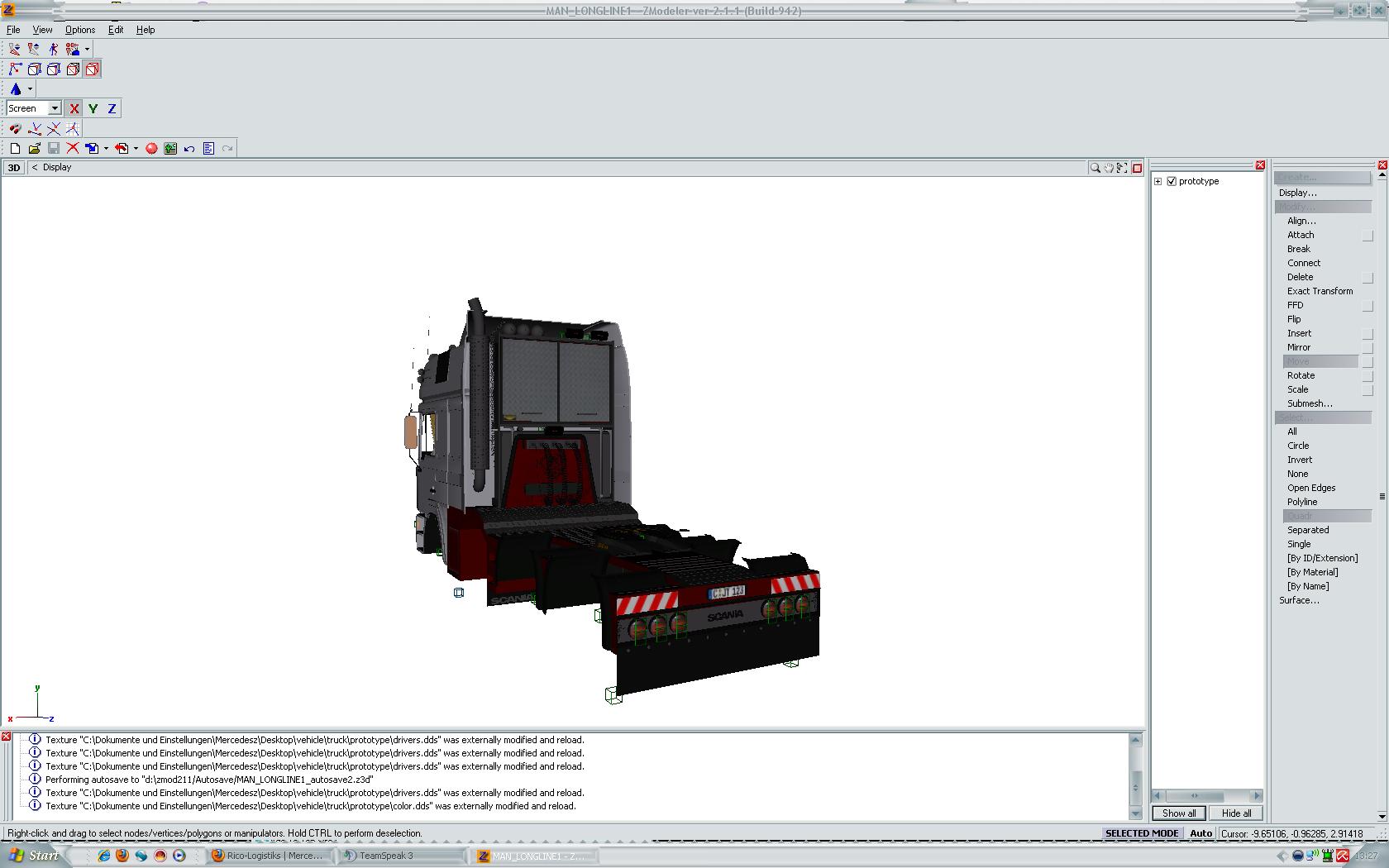Expand the prototype tree node

(1158, 182)
